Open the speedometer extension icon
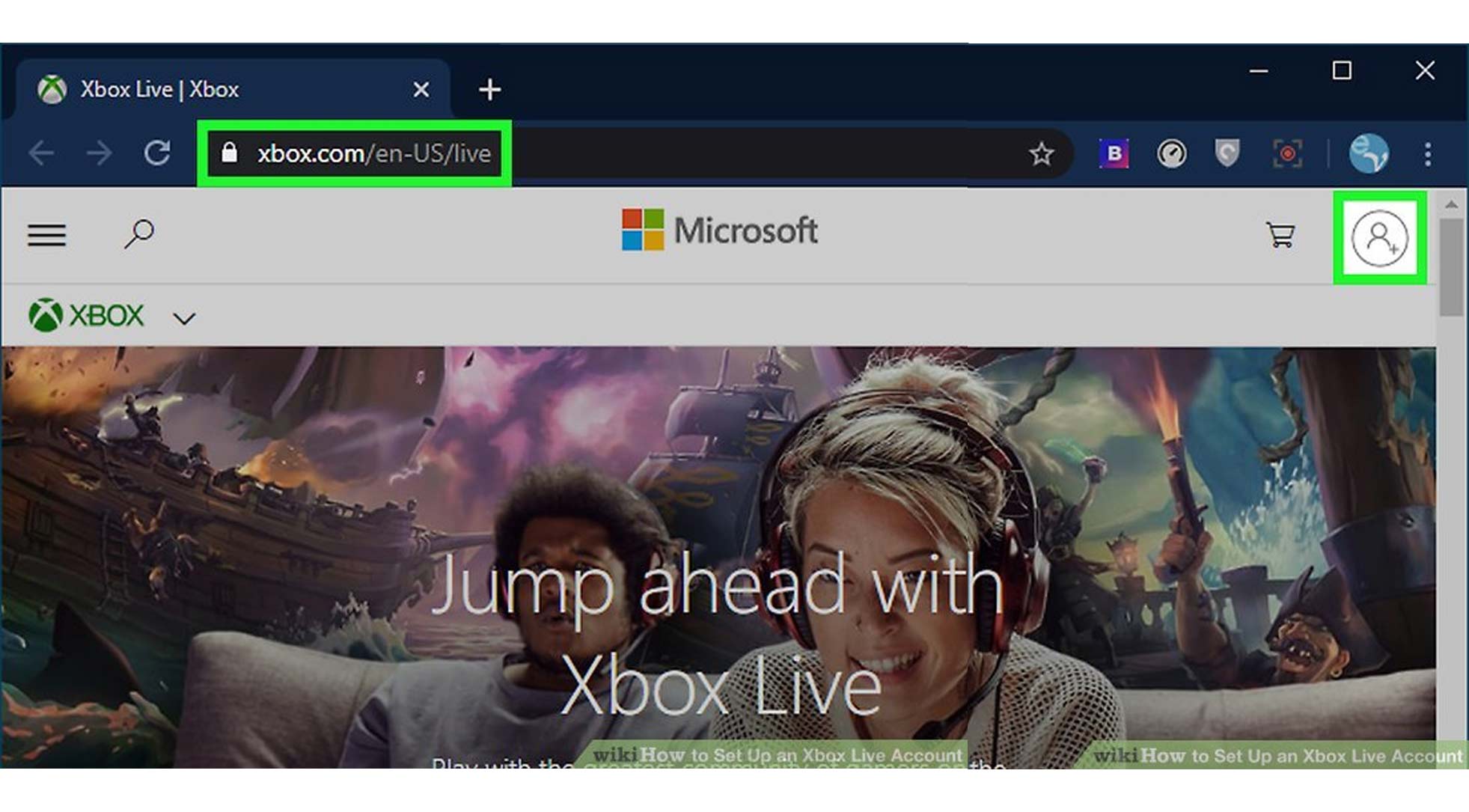1469x812 pixels. click(1171, 153)
